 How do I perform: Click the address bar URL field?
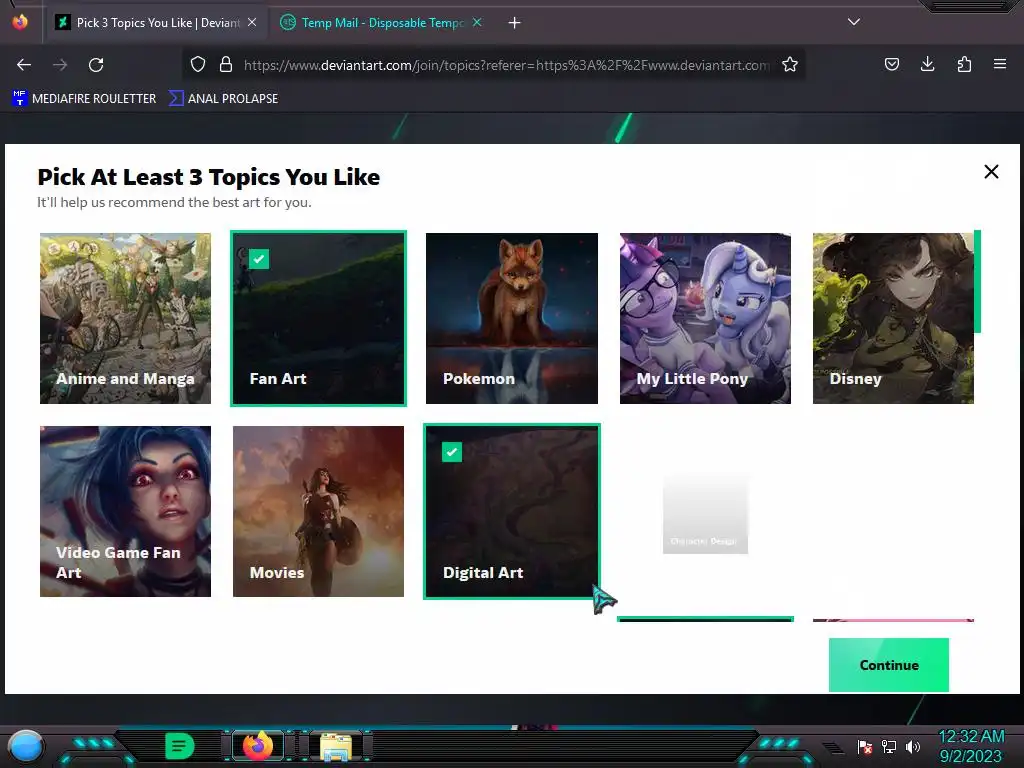(x=506, y=65)
